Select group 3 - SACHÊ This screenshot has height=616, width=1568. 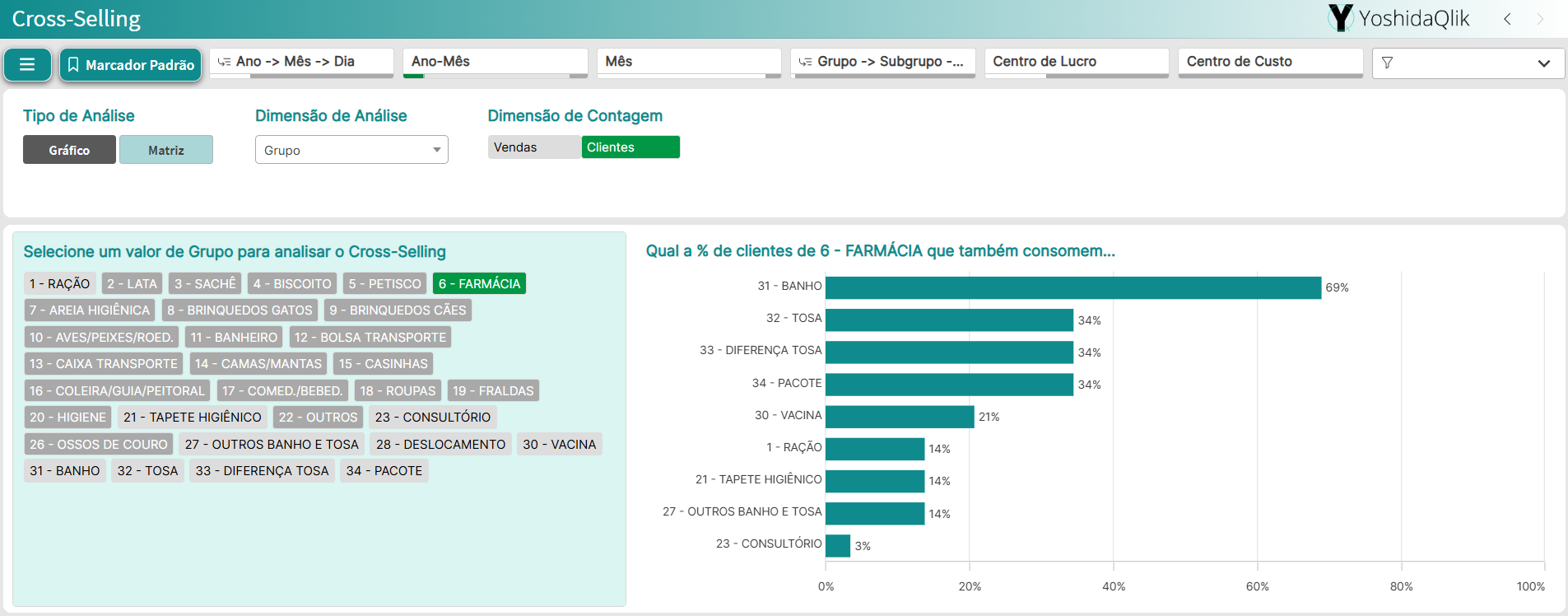click(x=205, y=283)
